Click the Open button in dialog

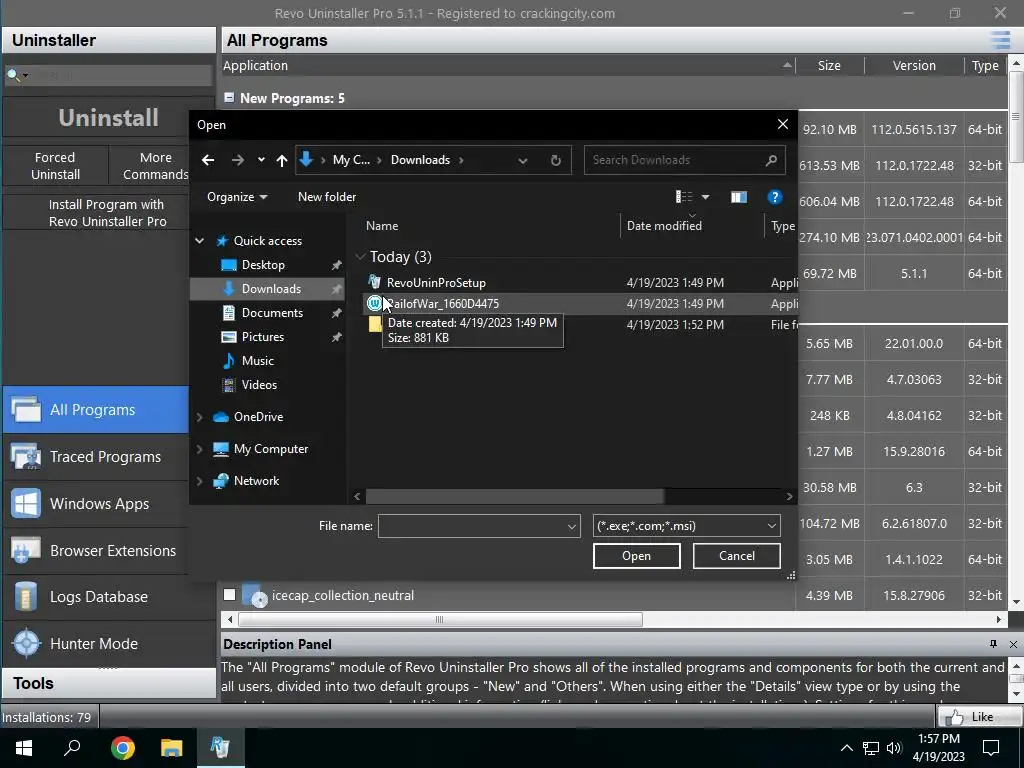637,556
